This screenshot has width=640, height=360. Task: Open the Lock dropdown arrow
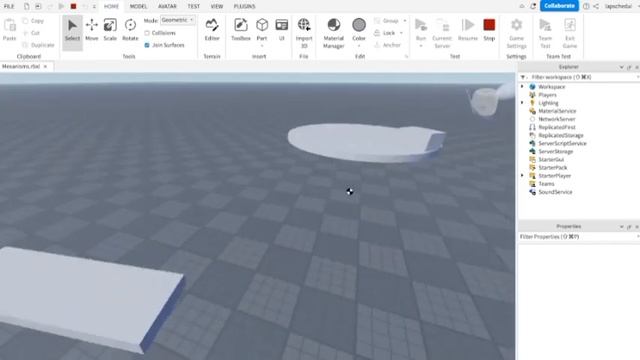point(401,33)
